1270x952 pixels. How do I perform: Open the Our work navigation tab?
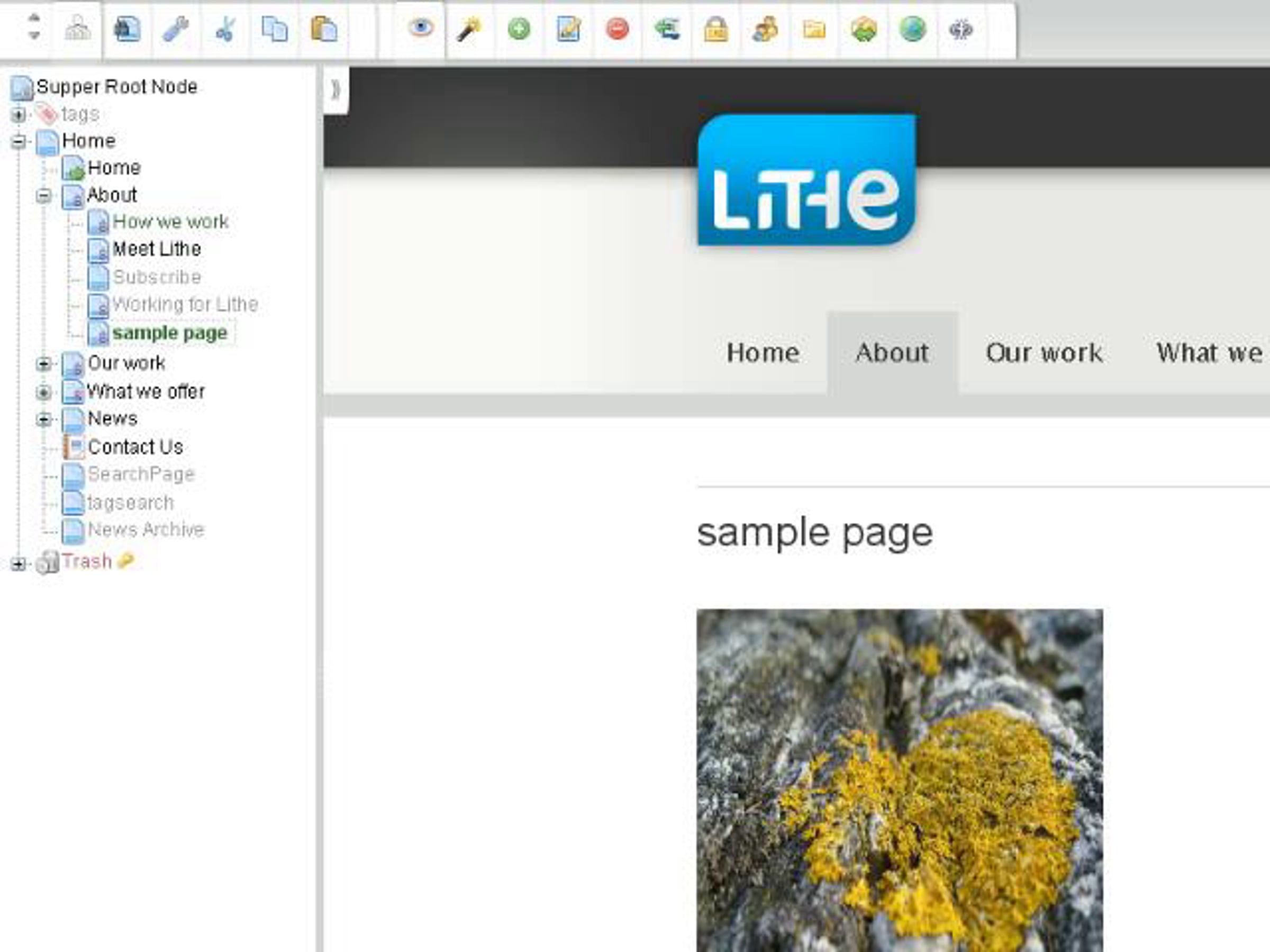[x=1044, y=352]
